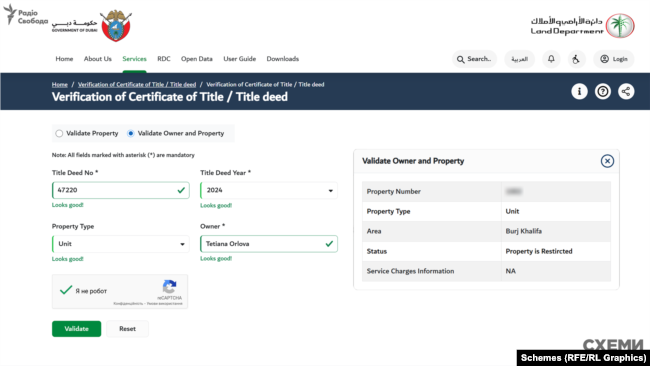Click the reCAPTCHA privacy and terms links
This screenshot has width=650, height=366.
pos(148,304)
